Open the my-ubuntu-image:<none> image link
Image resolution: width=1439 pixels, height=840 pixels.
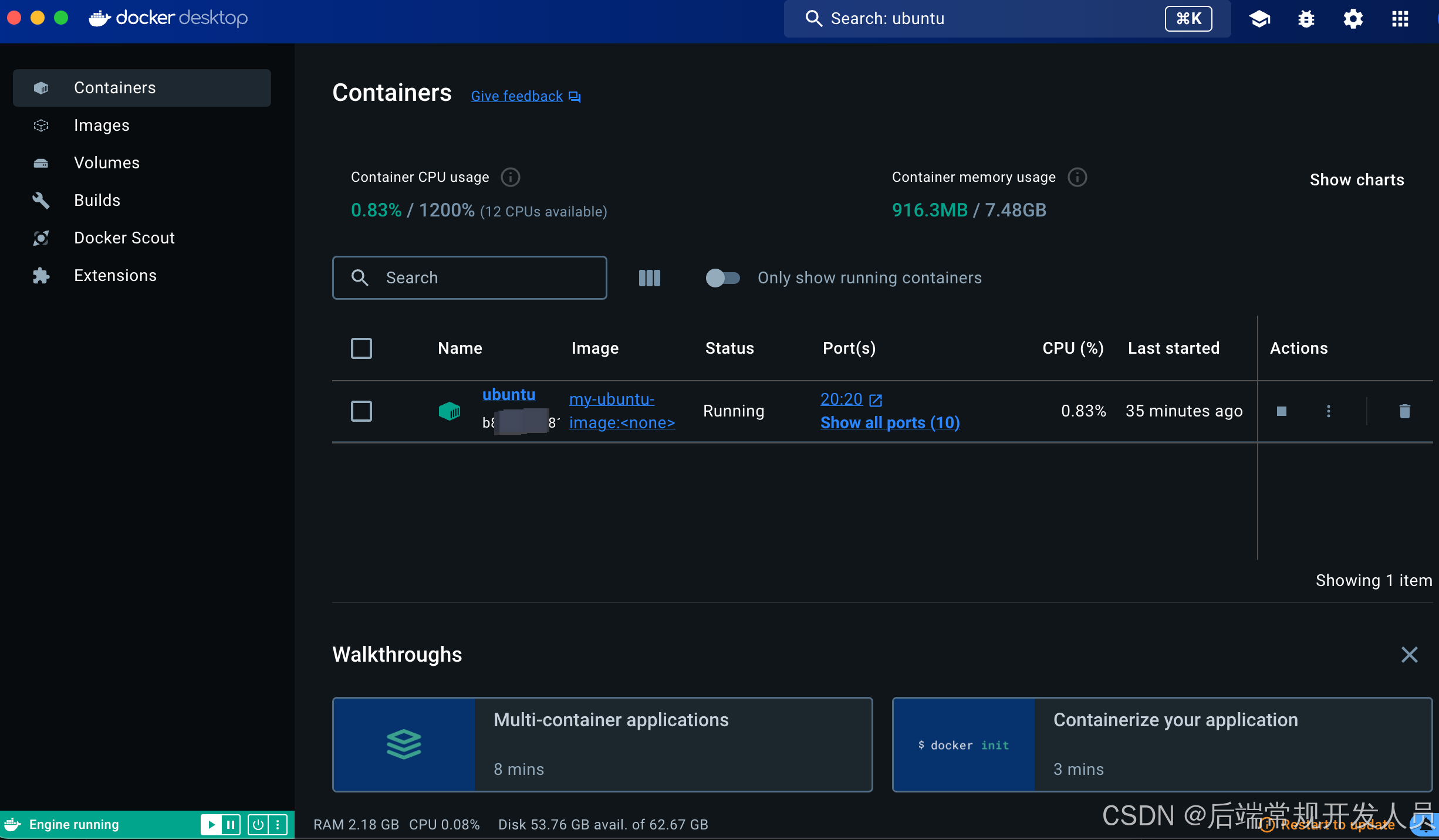(622, 411)
